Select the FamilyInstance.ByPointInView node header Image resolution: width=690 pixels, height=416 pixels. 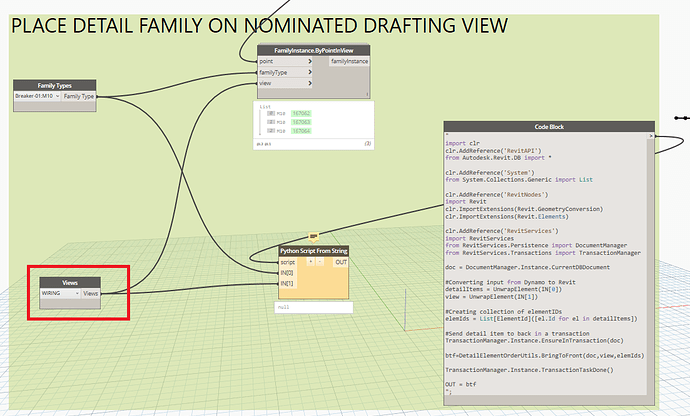click(313, 50)
